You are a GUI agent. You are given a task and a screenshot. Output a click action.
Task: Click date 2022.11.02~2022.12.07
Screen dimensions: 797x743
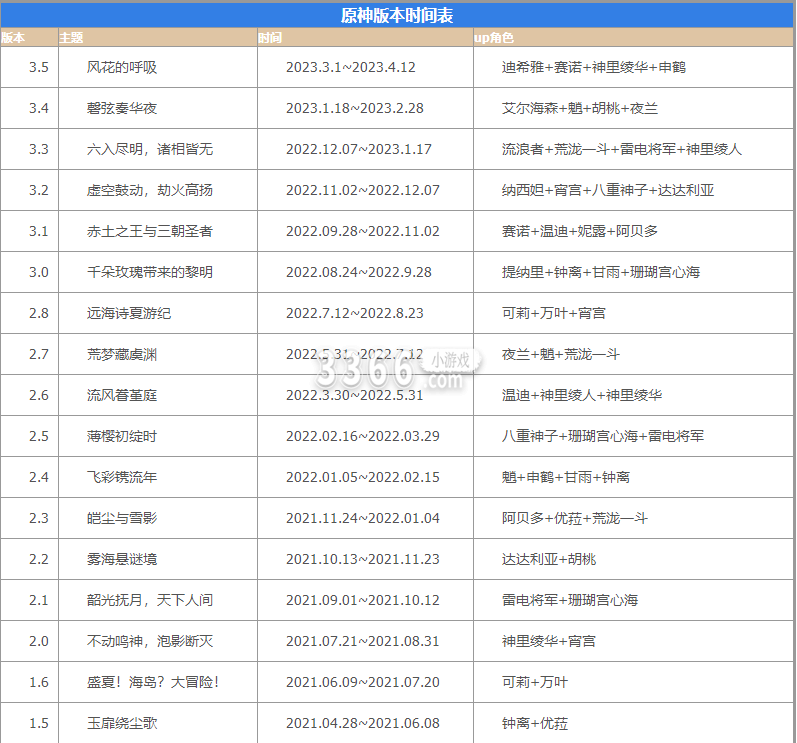(x=363, y=190)
